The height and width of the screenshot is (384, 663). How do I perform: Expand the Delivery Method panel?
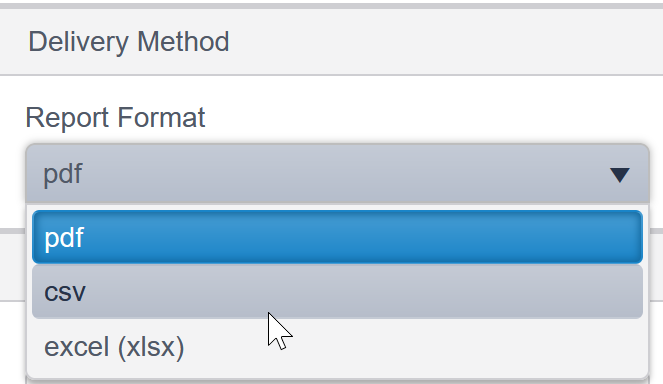(x=332, y=42)
